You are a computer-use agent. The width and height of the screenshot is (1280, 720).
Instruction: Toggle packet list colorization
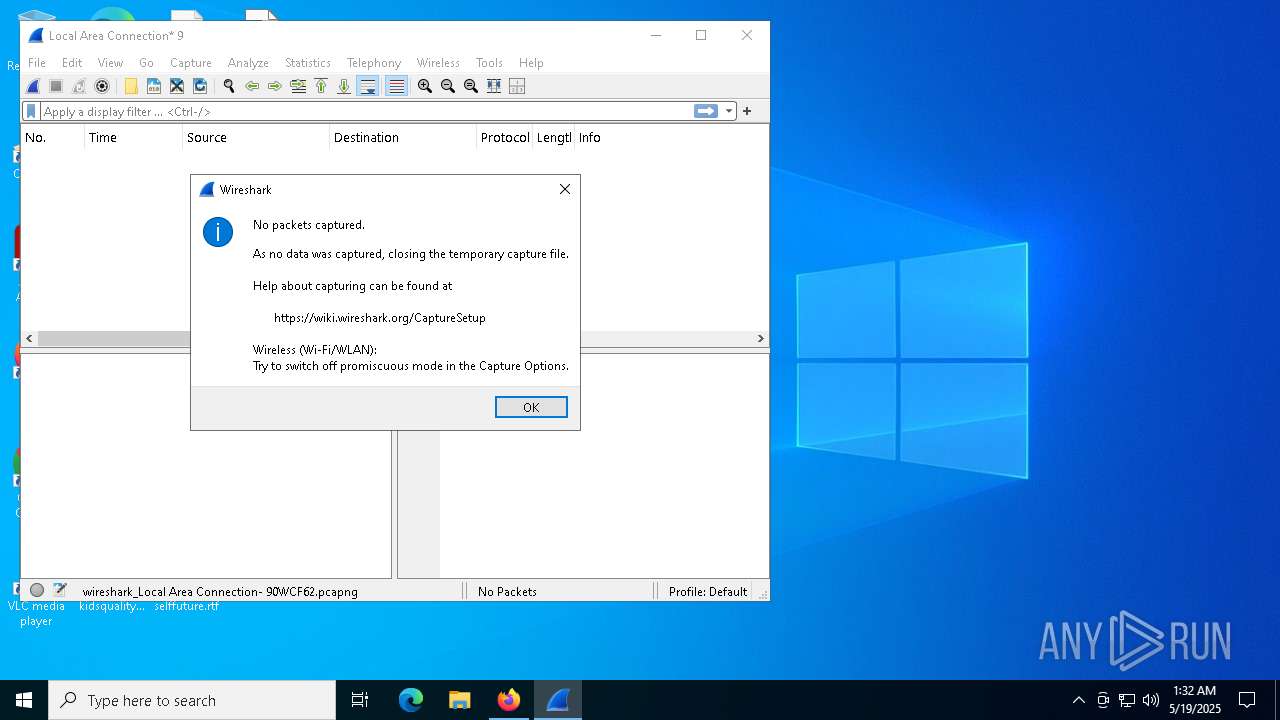click(x=396, y=86)
